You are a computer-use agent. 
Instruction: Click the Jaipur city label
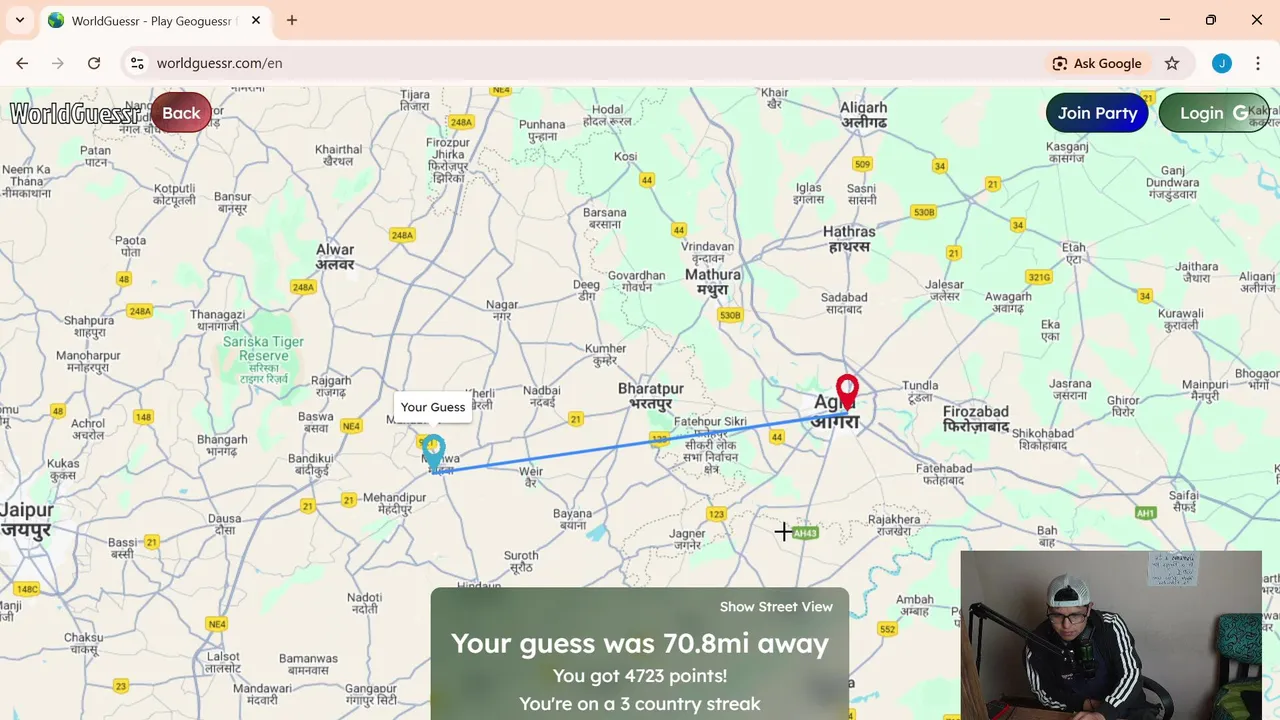pos(27,520)
